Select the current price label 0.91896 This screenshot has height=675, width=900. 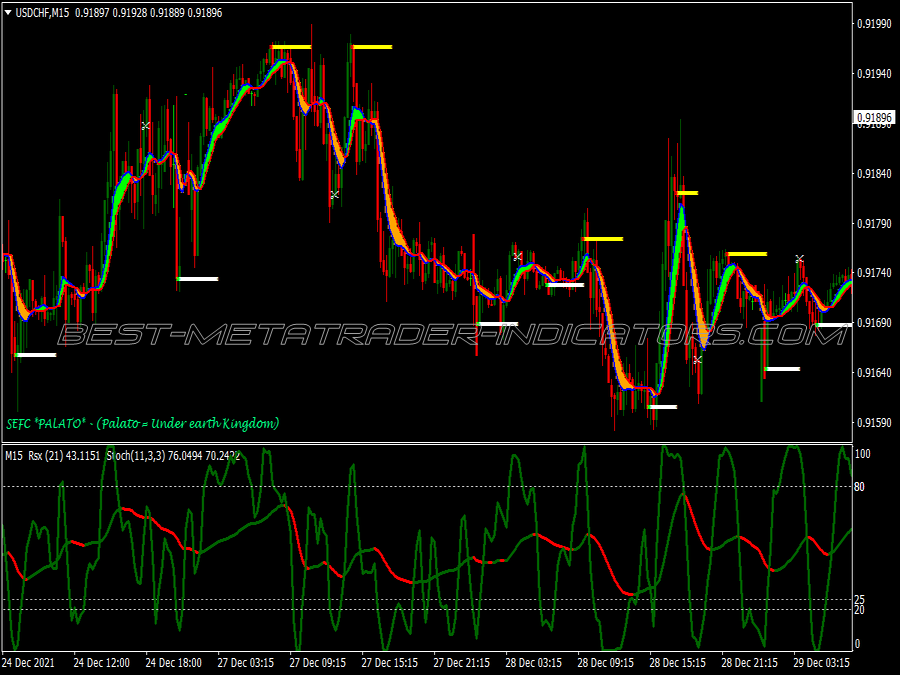point(875,118)
